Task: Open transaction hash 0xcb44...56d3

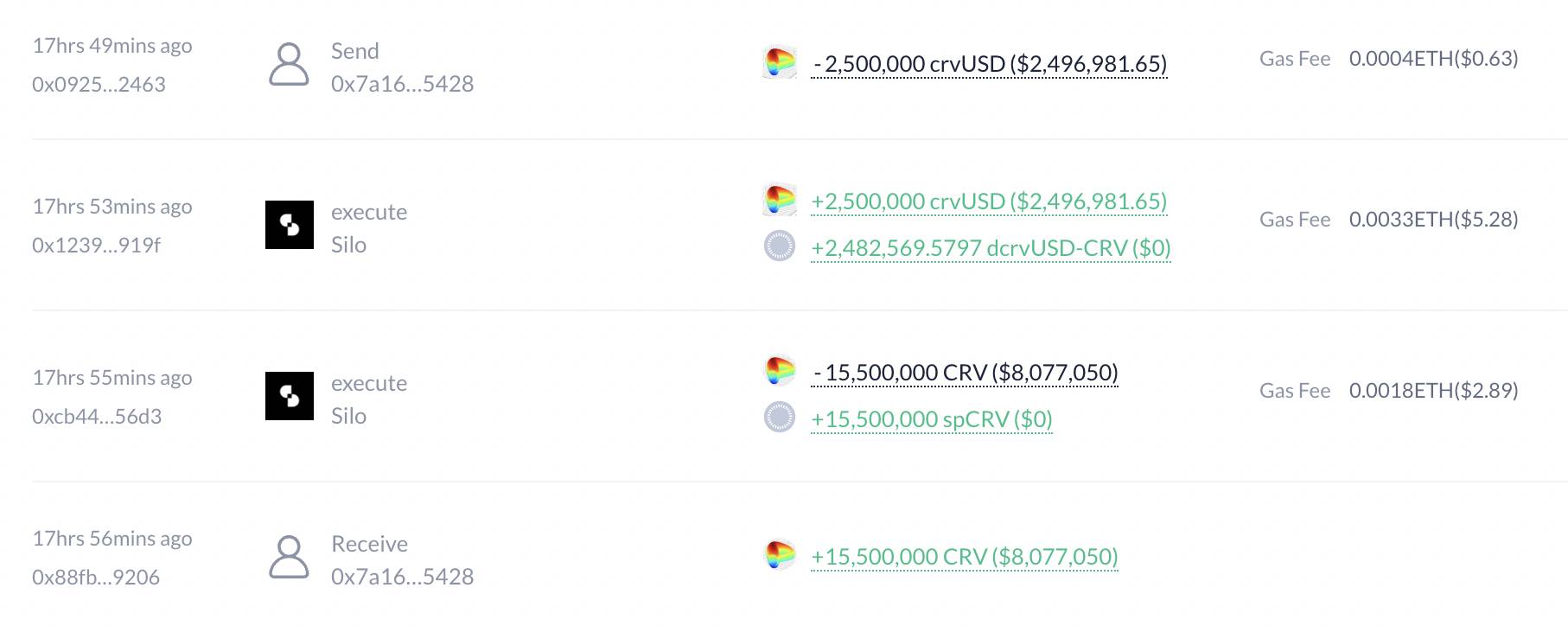Action: click(97, 416)
